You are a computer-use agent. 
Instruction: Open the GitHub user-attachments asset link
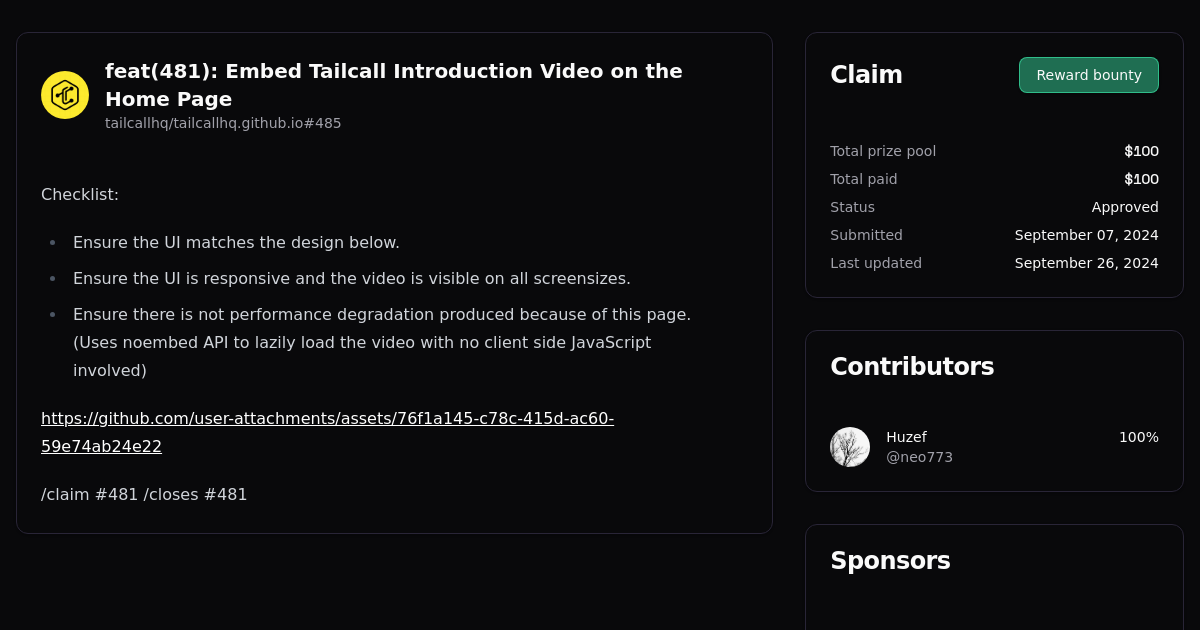point(327,419)
